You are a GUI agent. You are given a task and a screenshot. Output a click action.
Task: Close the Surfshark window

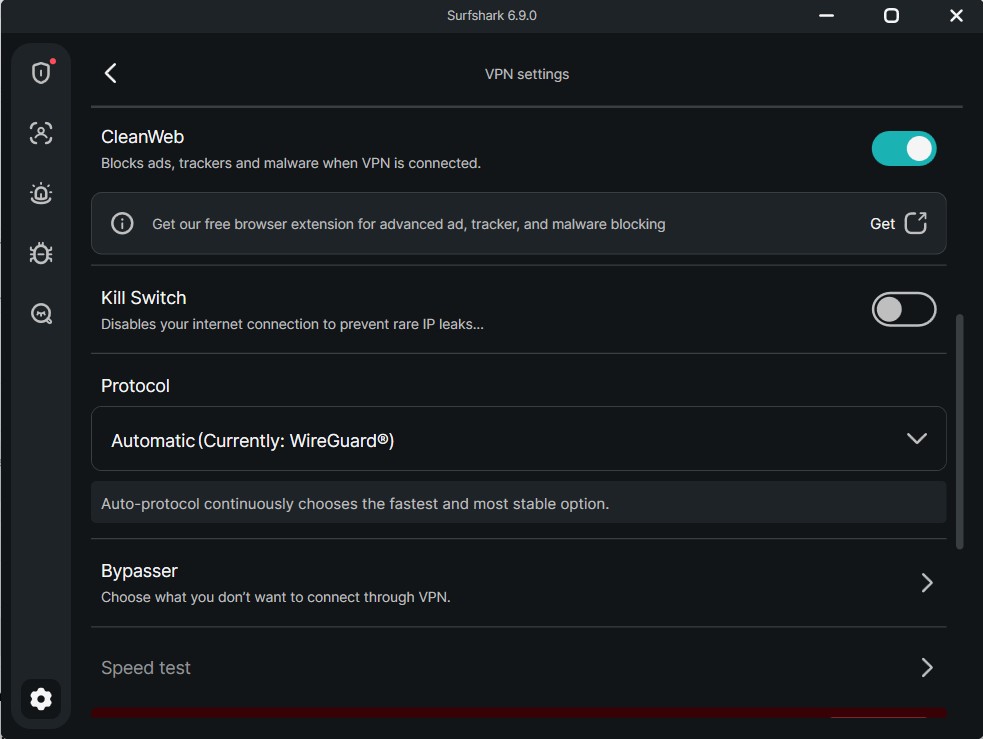(x=956, y=16)
